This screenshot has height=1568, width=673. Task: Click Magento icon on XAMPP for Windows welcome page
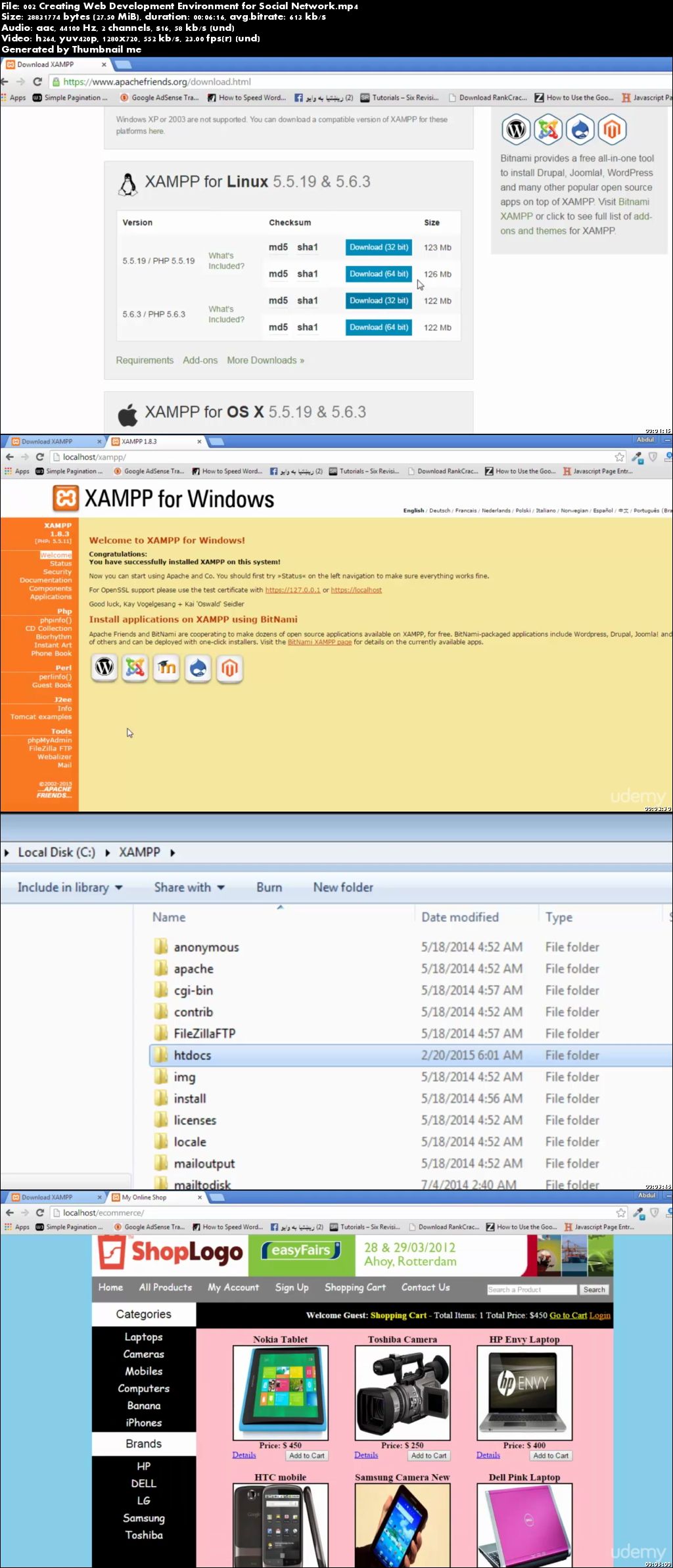(x=229, y=668)
